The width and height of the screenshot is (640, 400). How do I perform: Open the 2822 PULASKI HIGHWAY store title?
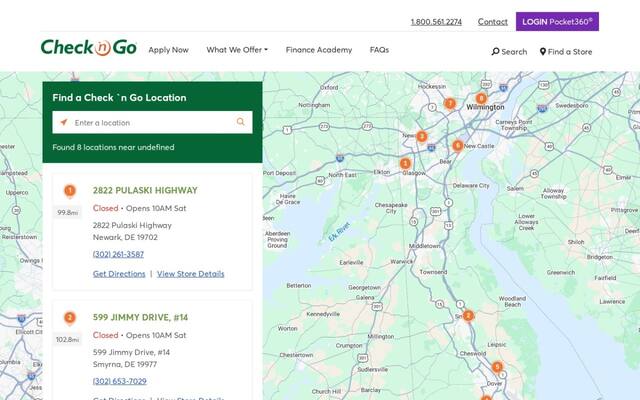pos(145,190)
